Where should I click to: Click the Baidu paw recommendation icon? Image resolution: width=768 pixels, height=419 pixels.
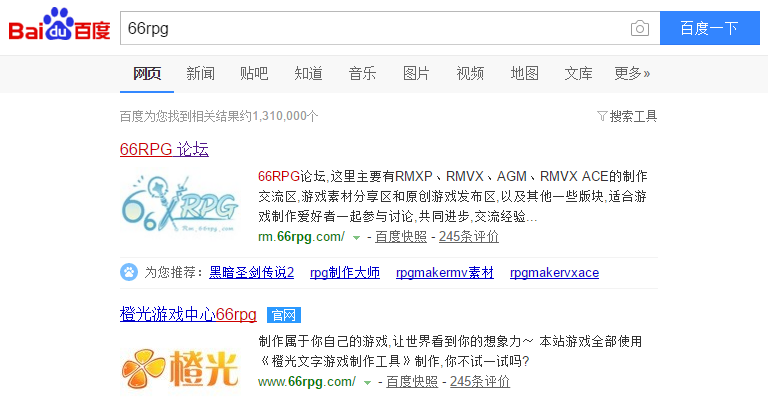point(129,272)
